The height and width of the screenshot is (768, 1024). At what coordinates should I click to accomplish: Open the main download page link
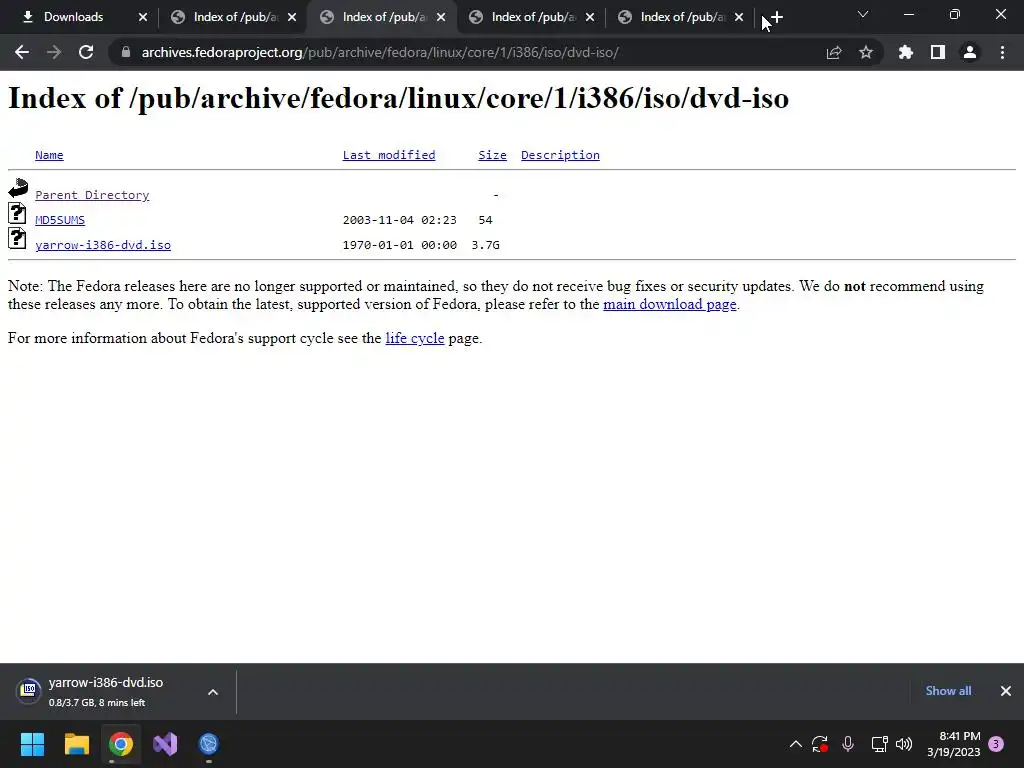click(669, 304)
